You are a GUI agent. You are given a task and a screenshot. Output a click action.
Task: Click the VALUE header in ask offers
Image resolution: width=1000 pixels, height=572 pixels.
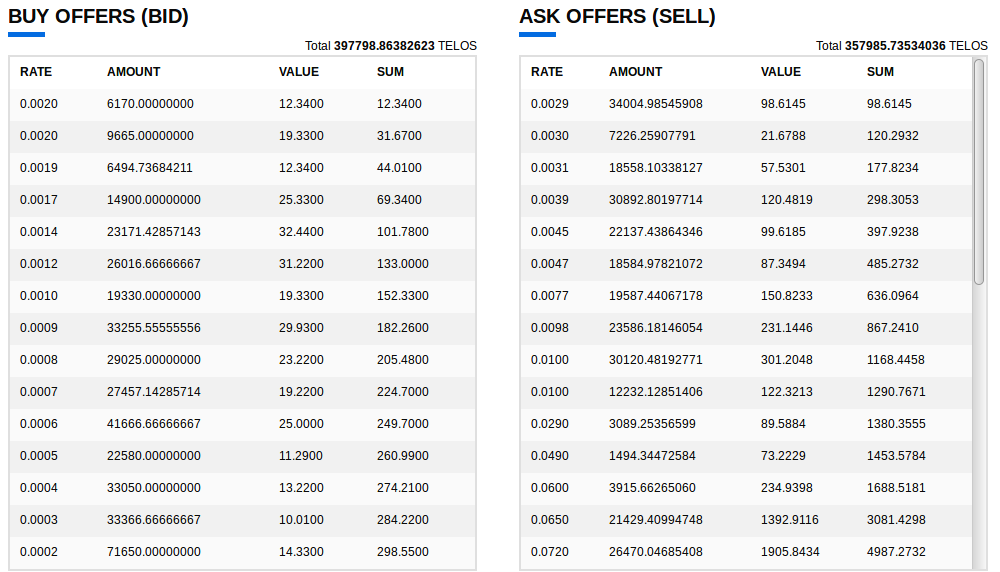pos(781,72)
